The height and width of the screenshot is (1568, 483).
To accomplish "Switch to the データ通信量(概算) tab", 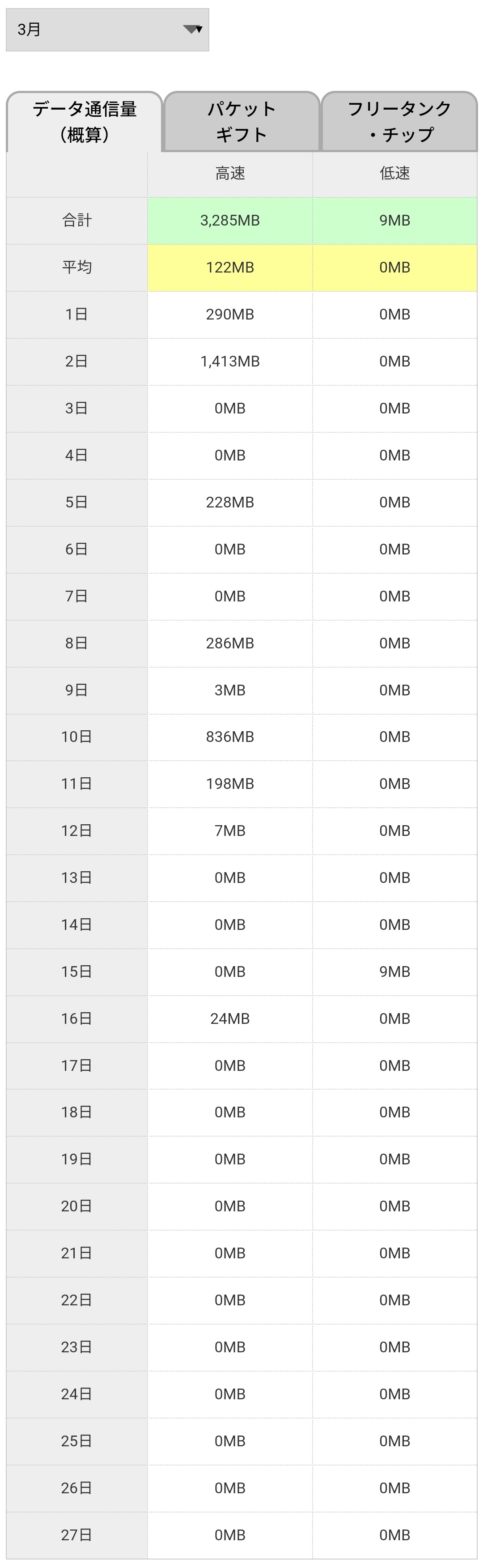I will point(85,121).
